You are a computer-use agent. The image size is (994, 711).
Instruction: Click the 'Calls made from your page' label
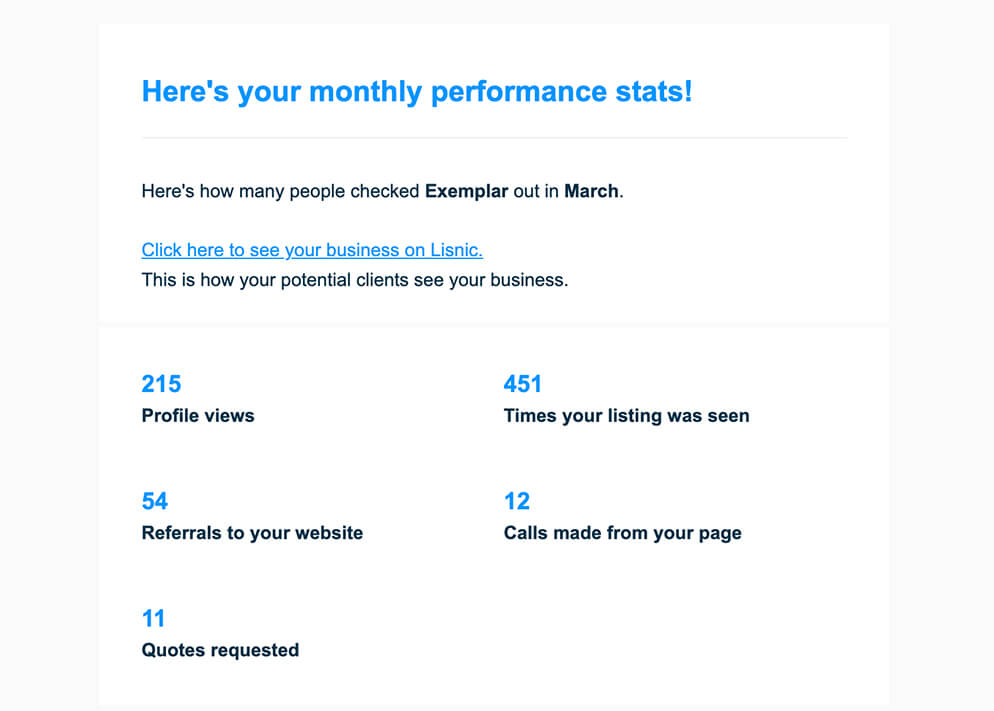click(622, 533)
